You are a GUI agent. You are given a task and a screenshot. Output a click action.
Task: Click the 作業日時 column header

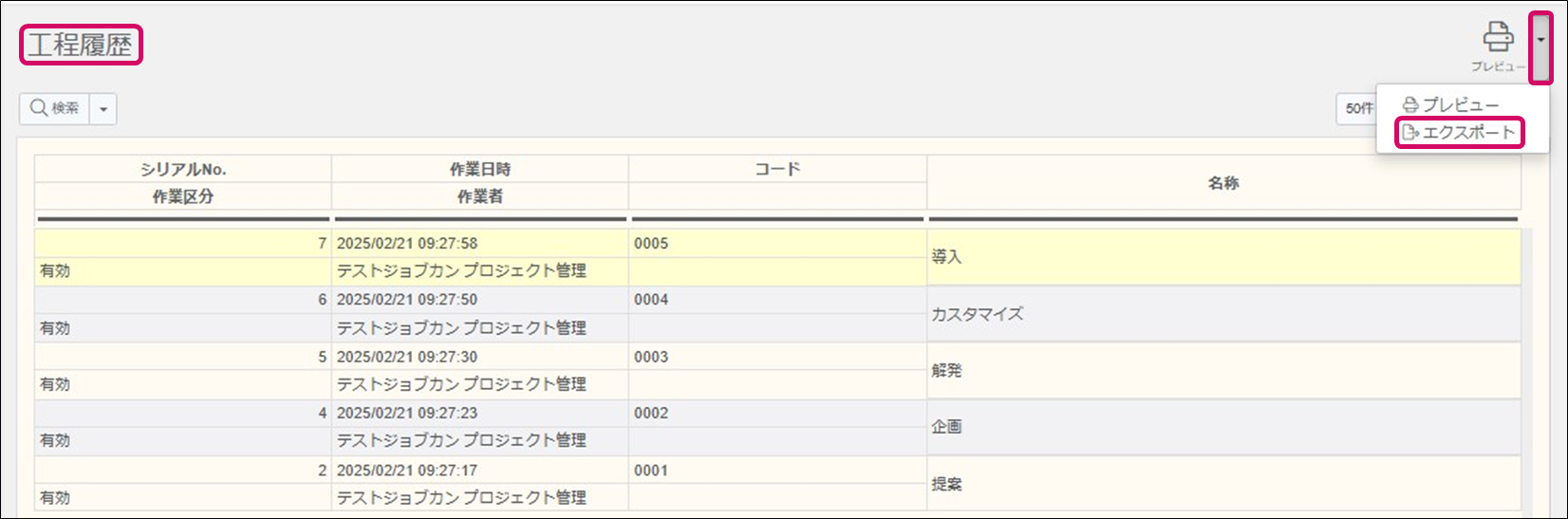pos(479,169)
